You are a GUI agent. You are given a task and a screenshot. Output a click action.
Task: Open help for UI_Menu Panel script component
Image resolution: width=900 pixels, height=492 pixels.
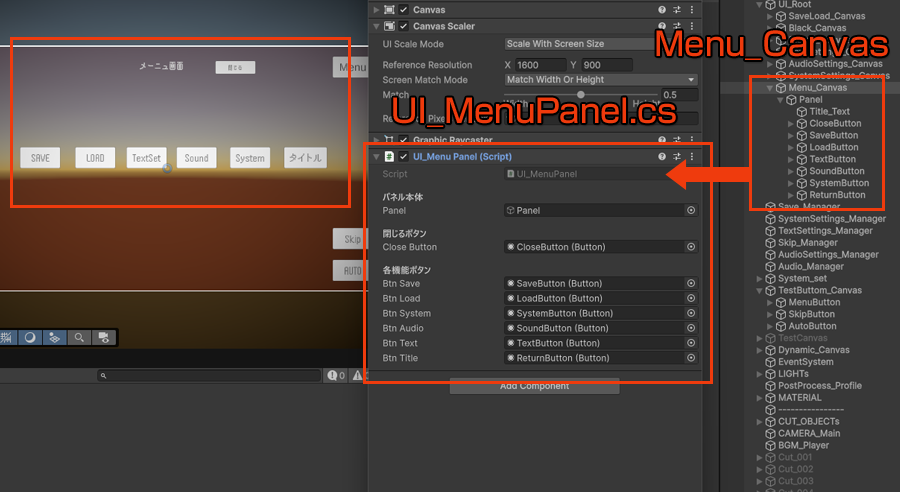[662, 157]
